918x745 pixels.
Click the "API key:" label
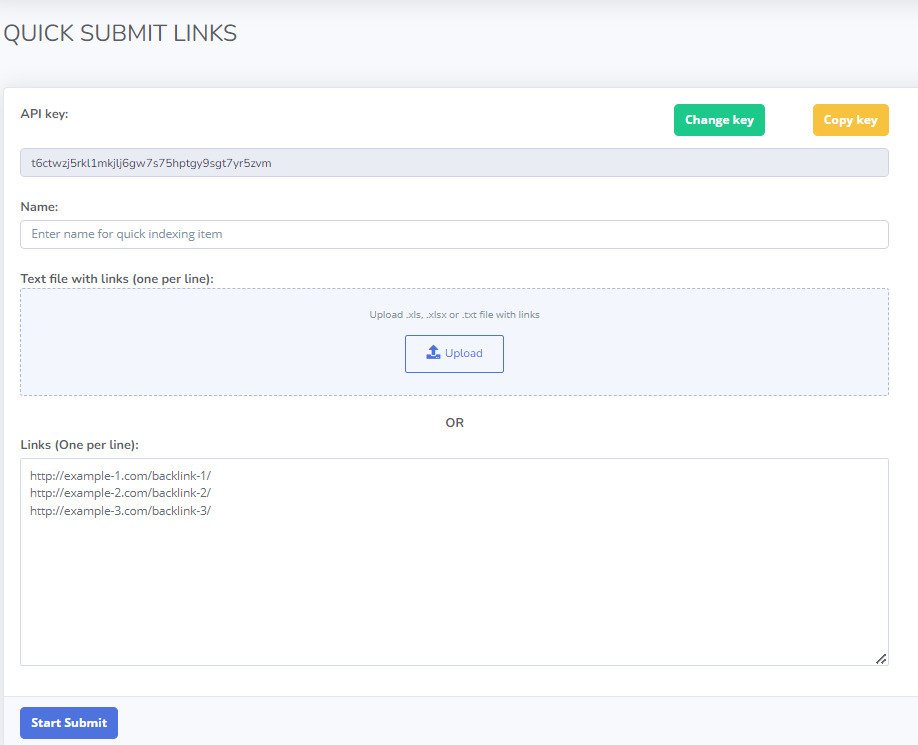44,113
